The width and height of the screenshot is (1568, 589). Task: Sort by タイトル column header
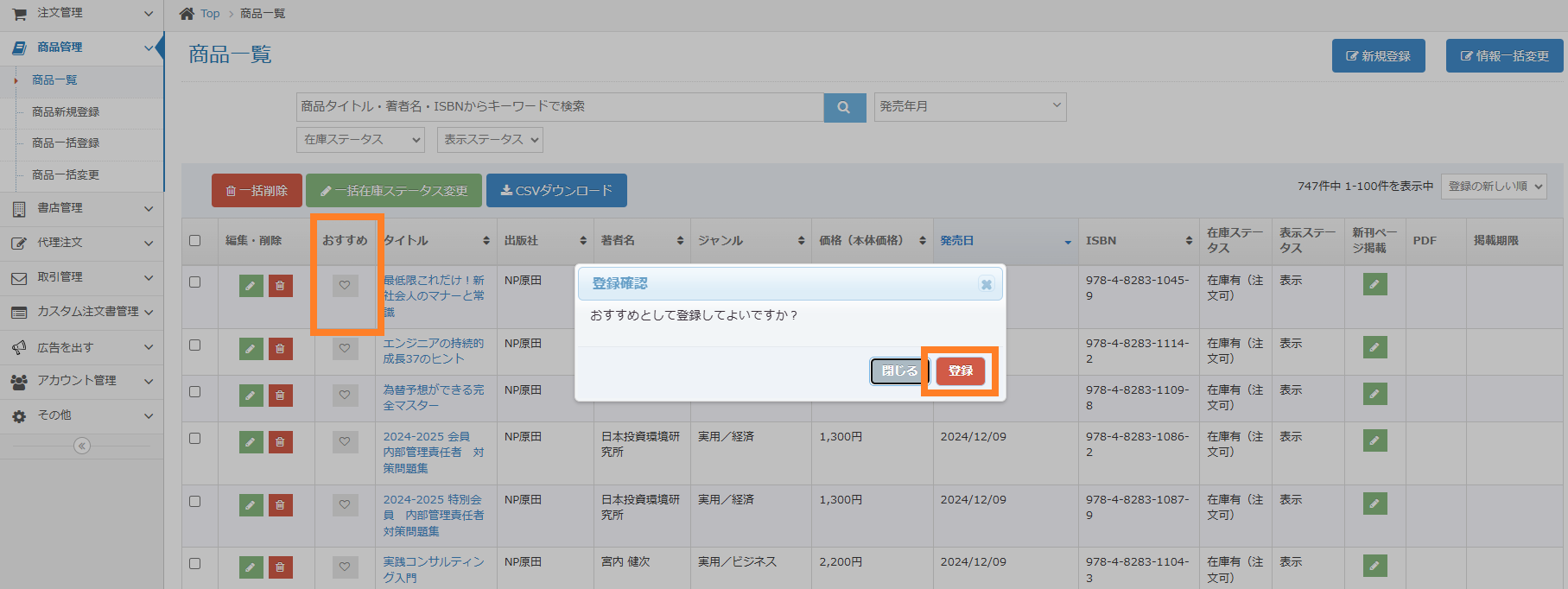[435, 240]
